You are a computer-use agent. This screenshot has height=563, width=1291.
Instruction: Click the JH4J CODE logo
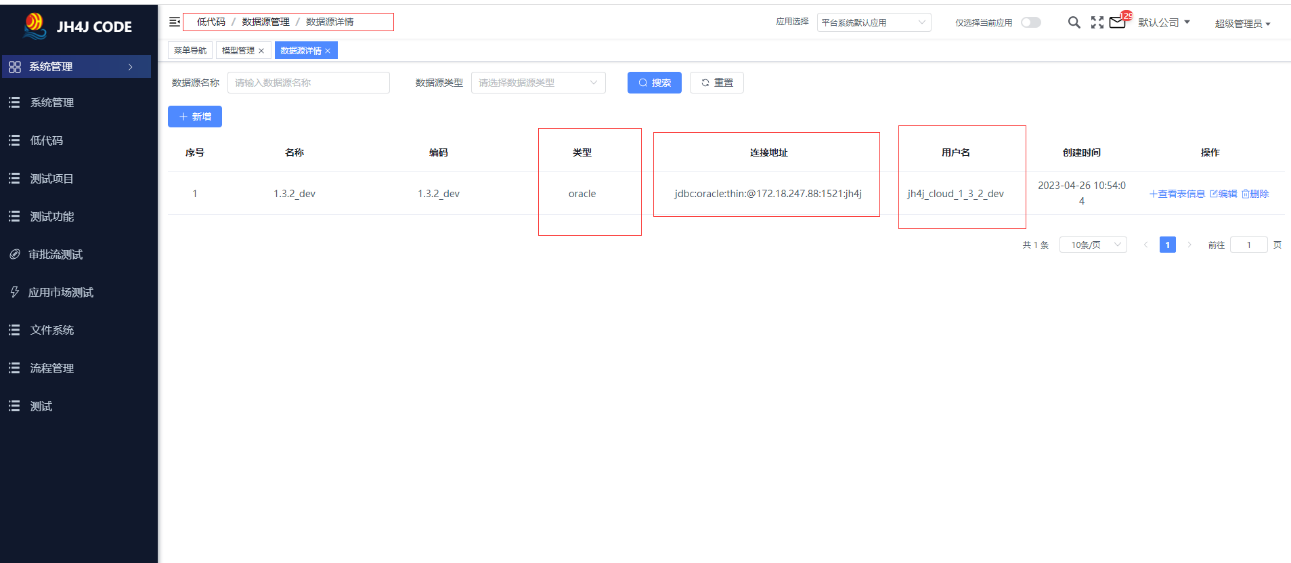coord(78,26)
